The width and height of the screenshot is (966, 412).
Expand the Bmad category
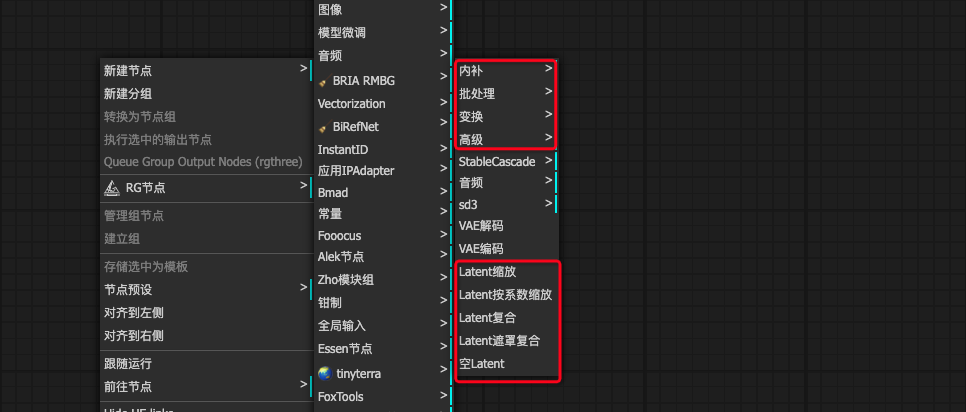[383, 193]
